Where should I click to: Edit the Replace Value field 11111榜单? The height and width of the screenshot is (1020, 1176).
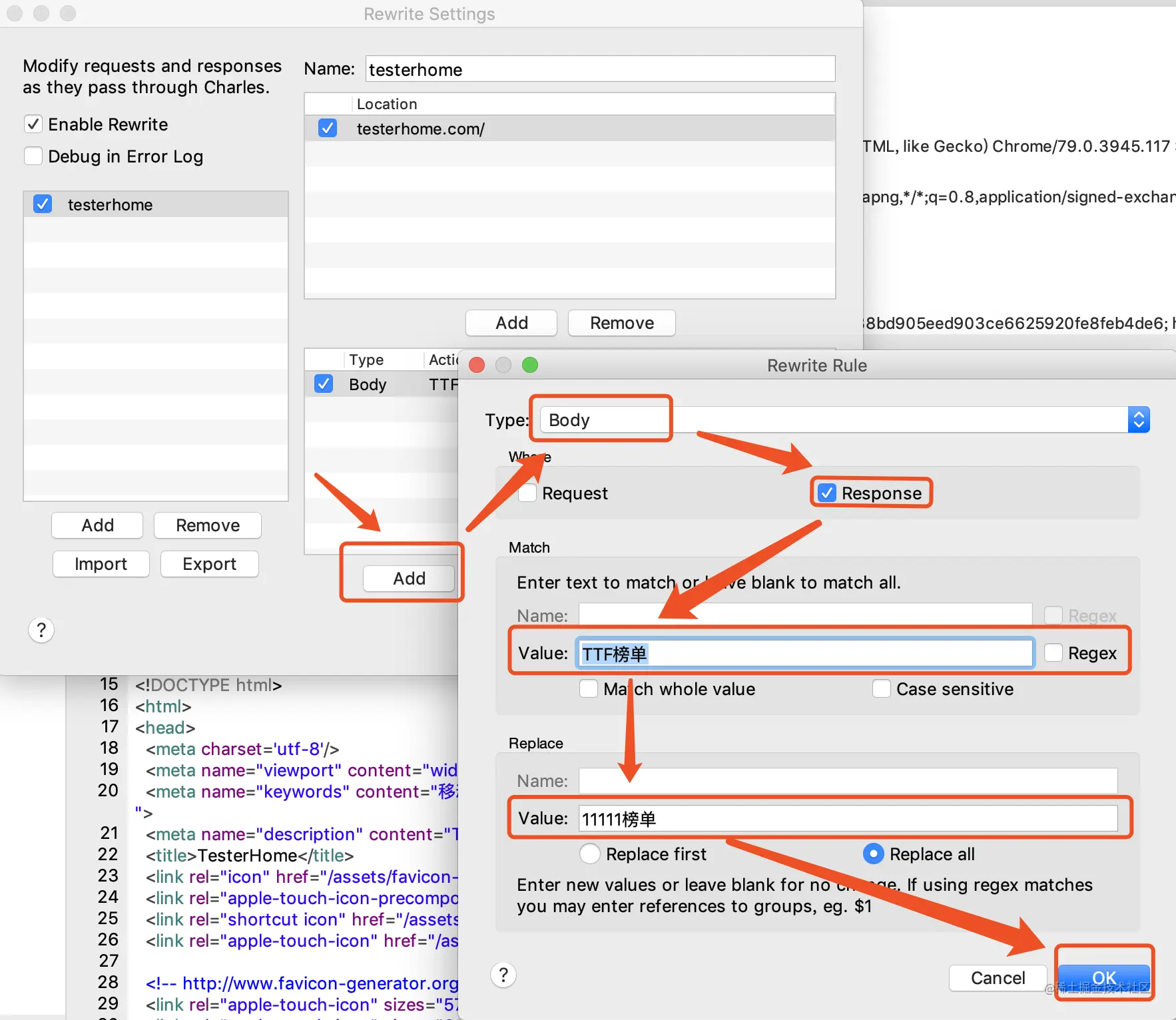tap(848, 818)
